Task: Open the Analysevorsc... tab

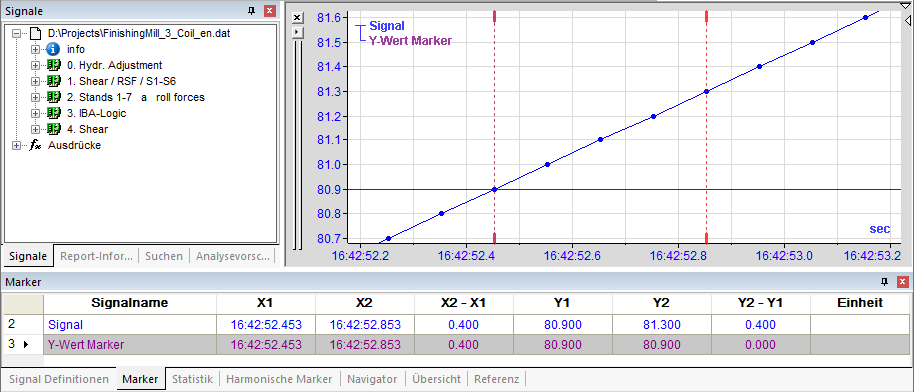Action: (233, 256)
